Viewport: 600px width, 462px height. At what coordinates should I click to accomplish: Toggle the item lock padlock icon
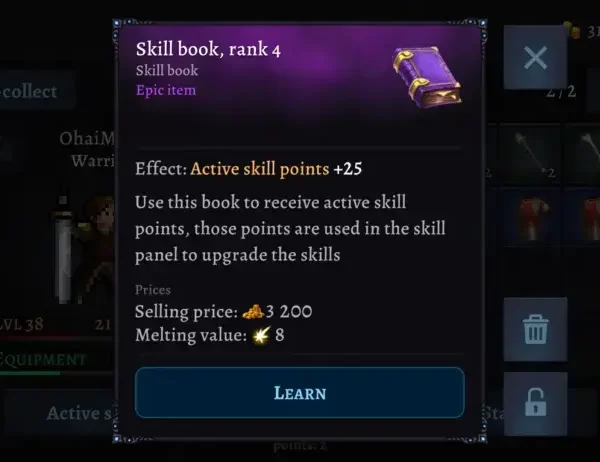(535, 403)
